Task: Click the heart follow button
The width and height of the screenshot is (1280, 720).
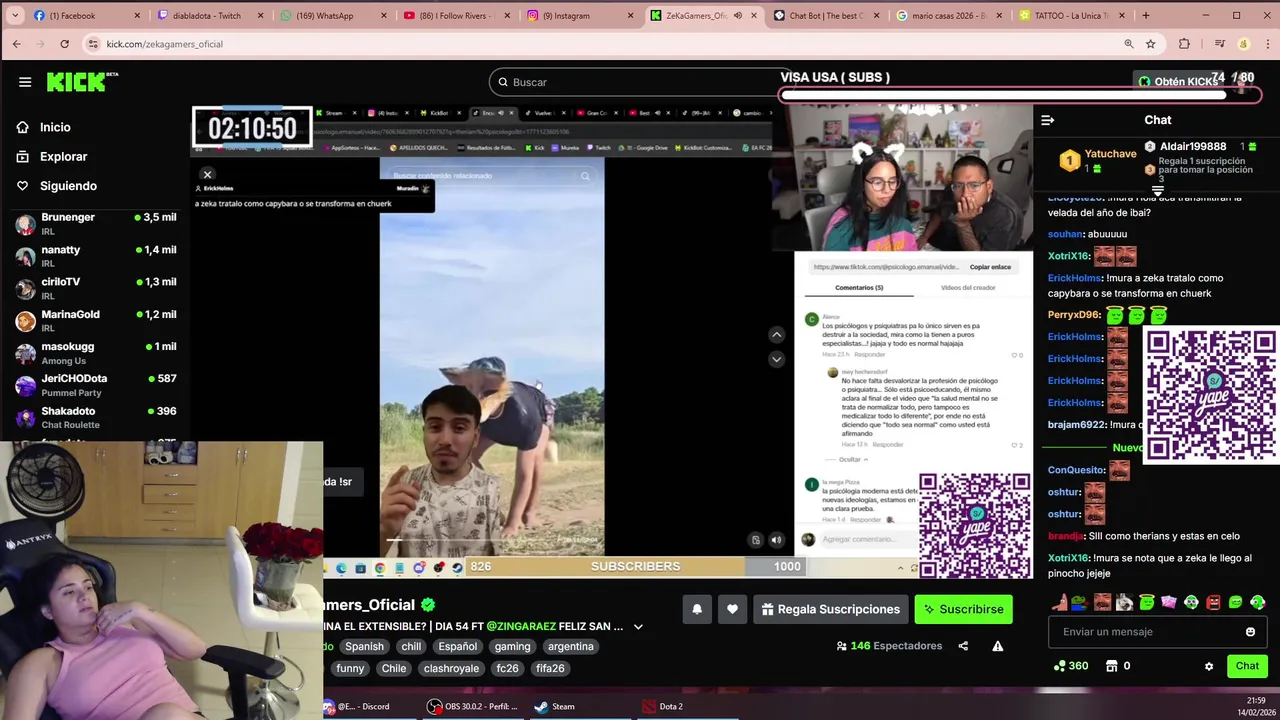Action: pos(732,609)
